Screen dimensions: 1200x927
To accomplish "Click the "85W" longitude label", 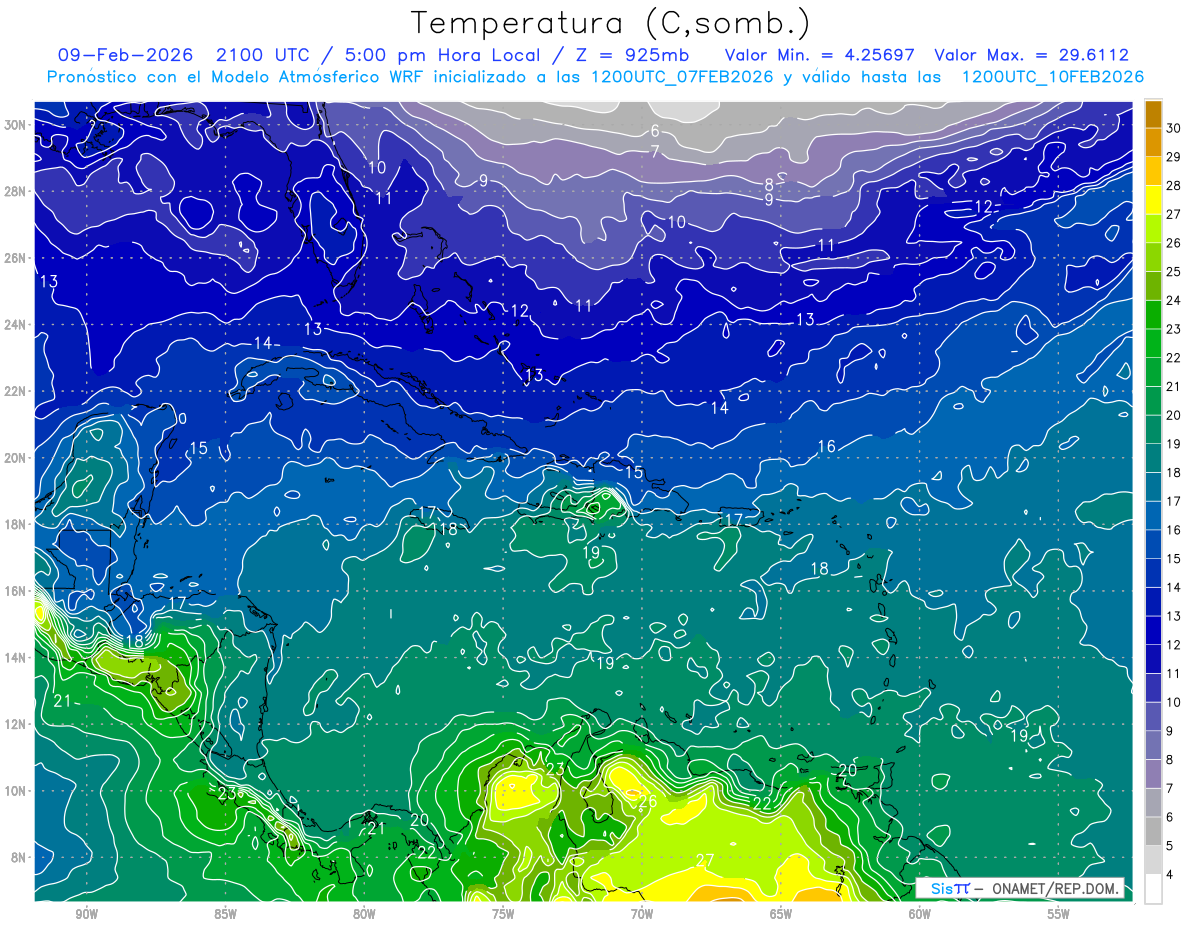I will (225, 914).
